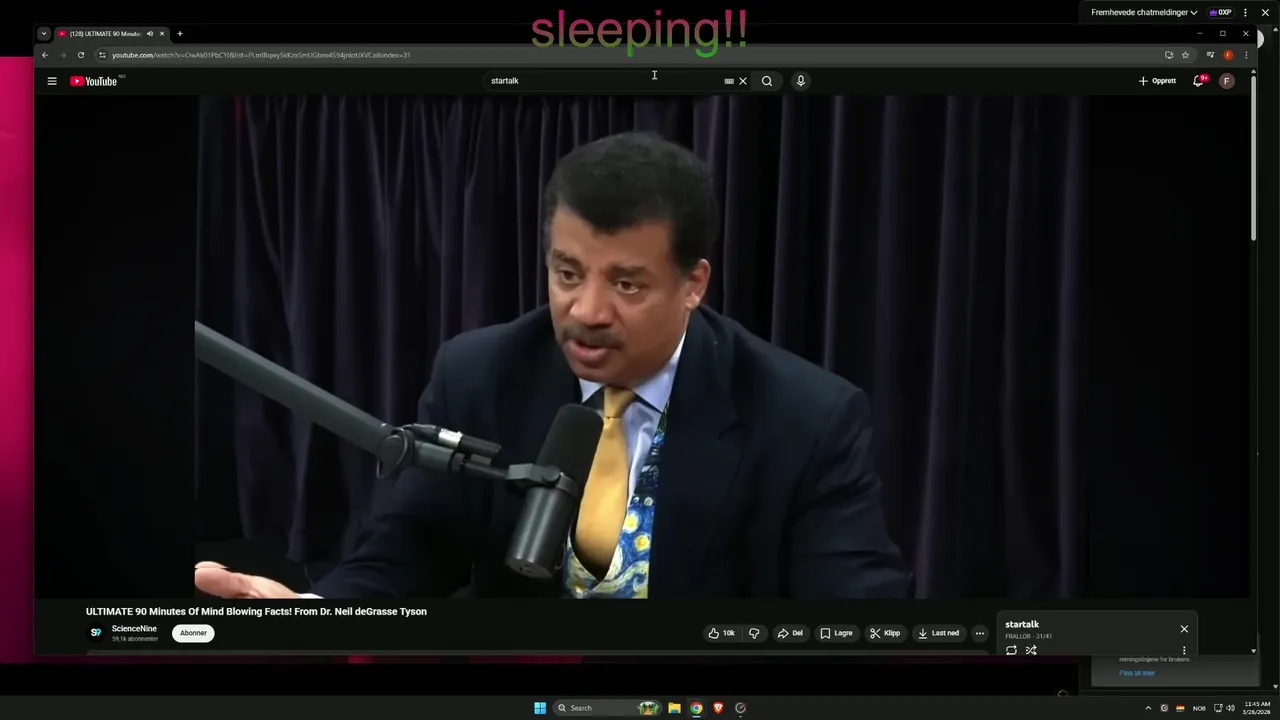1280x720 pixels.
Task: Start voice search with the microphone icon
Action: click(800, 81)
